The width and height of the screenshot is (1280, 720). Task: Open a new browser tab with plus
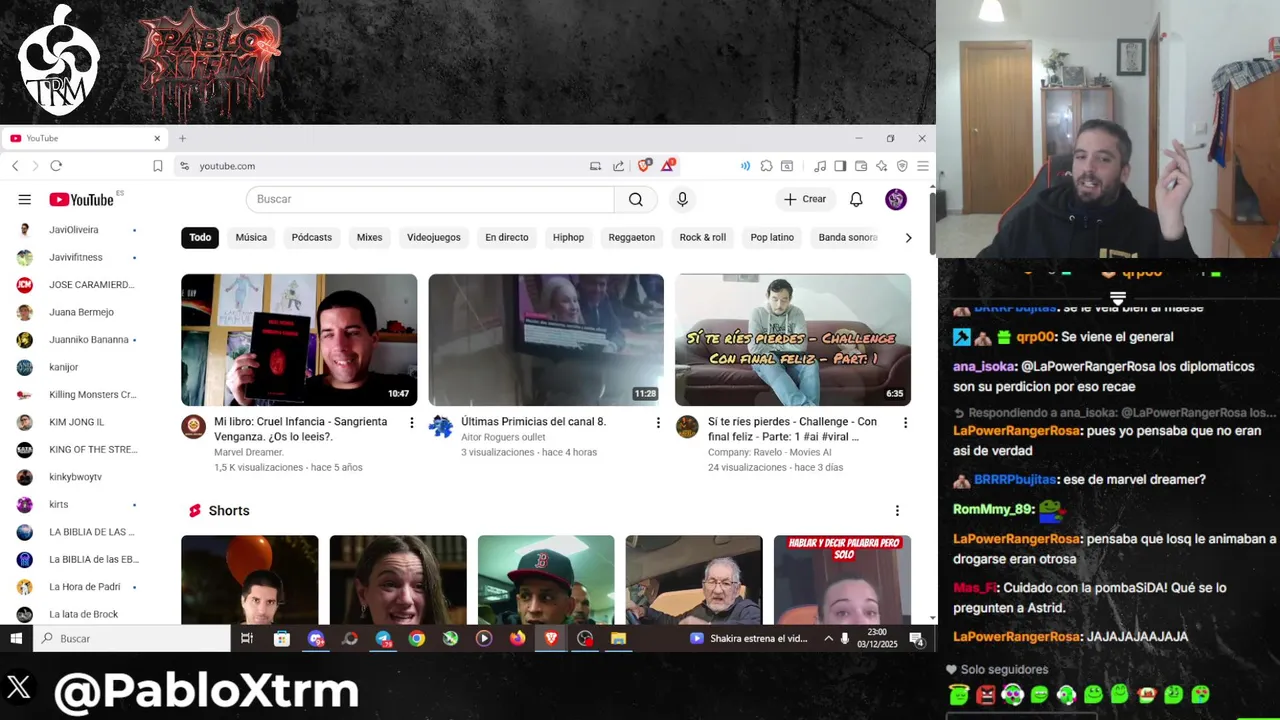[x=182, y=138]
